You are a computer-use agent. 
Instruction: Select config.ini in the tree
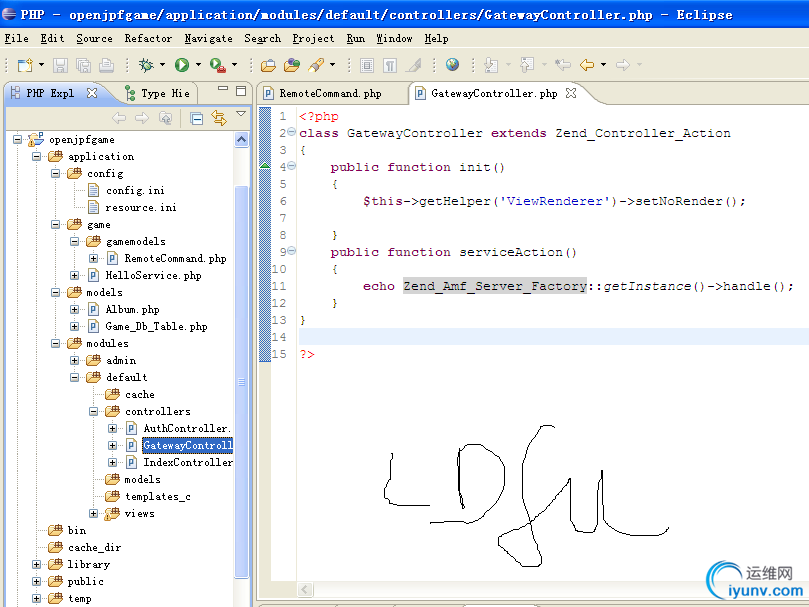(x=135, y=190)
